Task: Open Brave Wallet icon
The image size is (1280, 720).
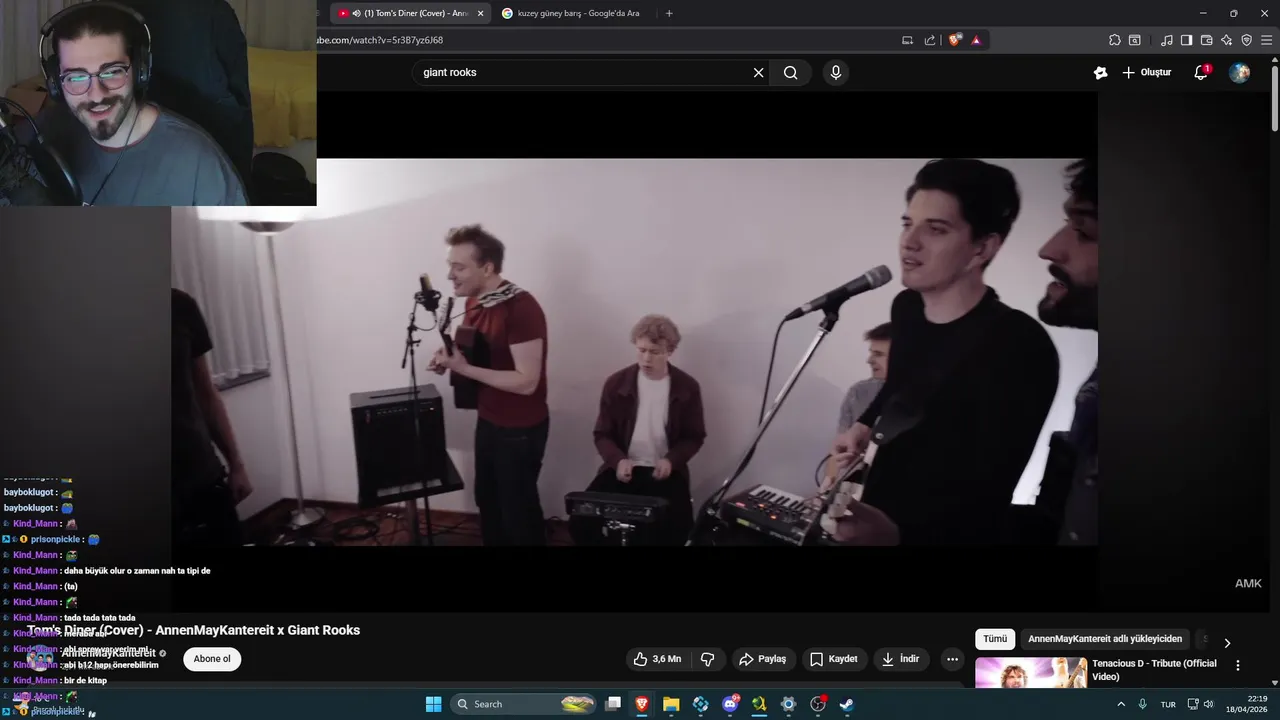Action: 1207,40
